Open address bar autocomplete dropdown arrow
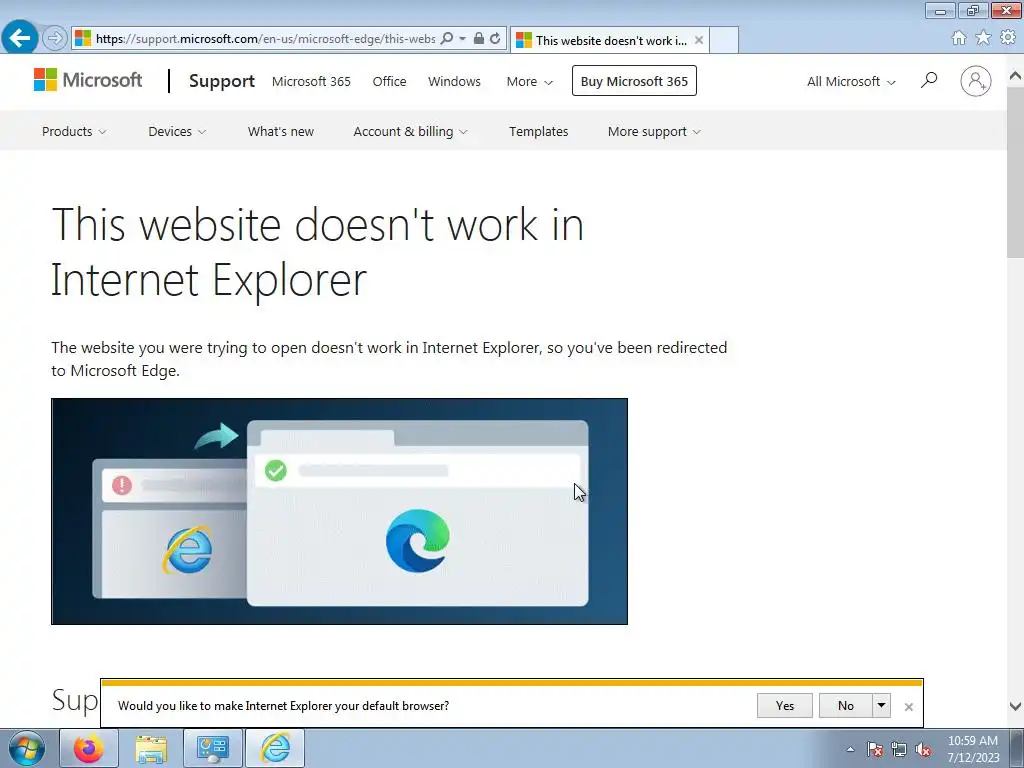Image resolution: width=1024 pixels, height=768 pixels. (x=462, y=39)
